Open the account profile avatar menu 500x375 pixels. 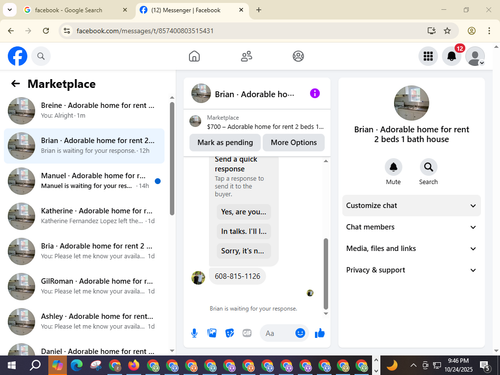point(475,56)
